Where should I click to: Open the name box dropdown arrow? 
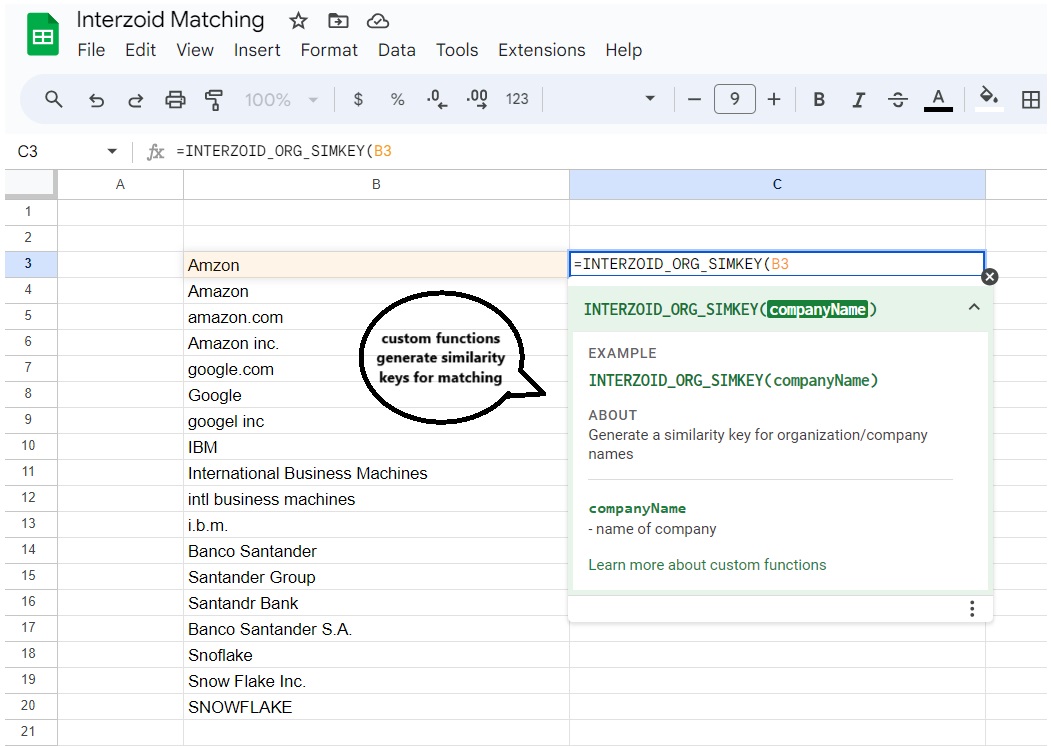112,151
